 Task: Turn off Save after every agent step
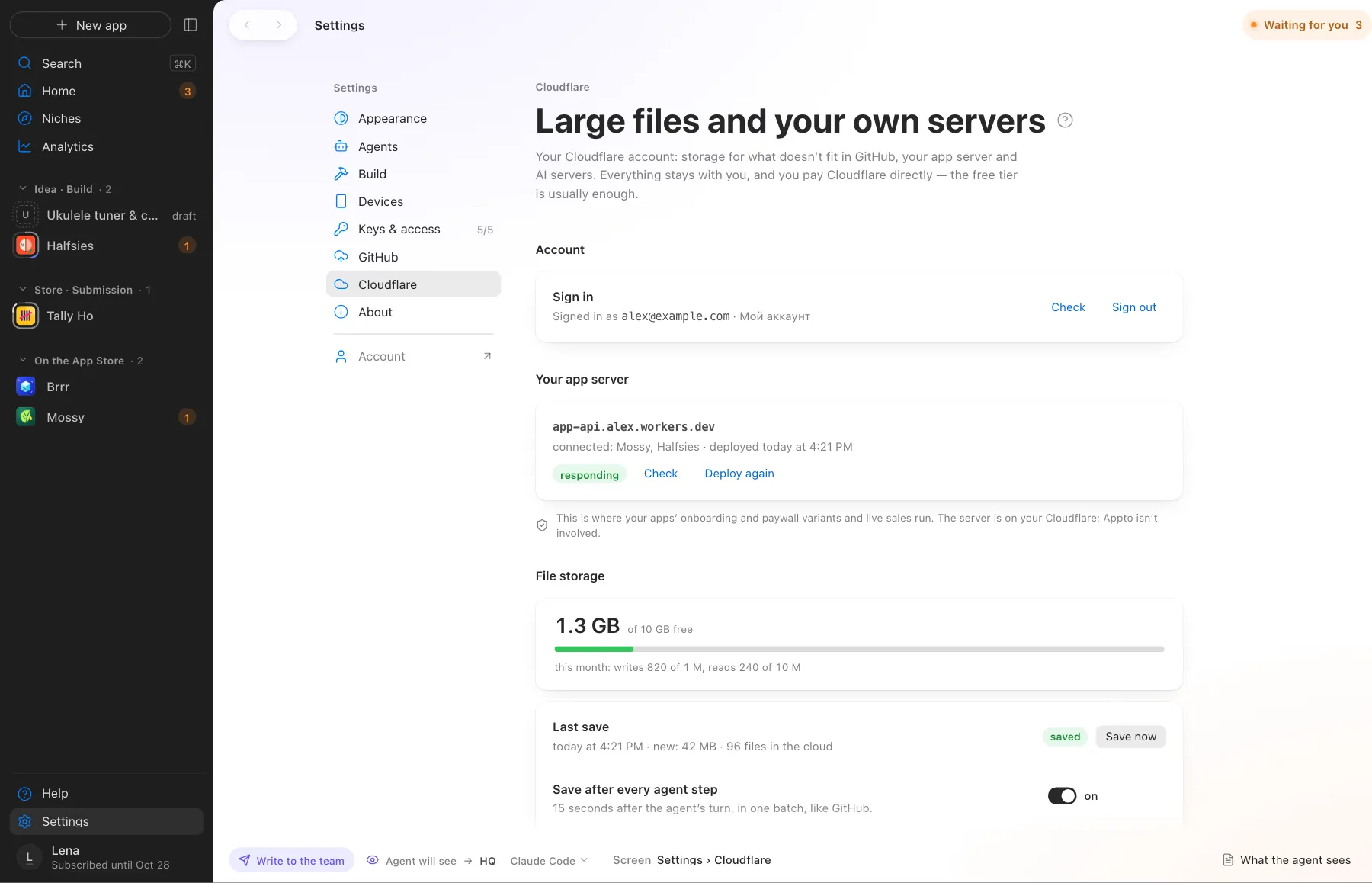point(1062,796)
